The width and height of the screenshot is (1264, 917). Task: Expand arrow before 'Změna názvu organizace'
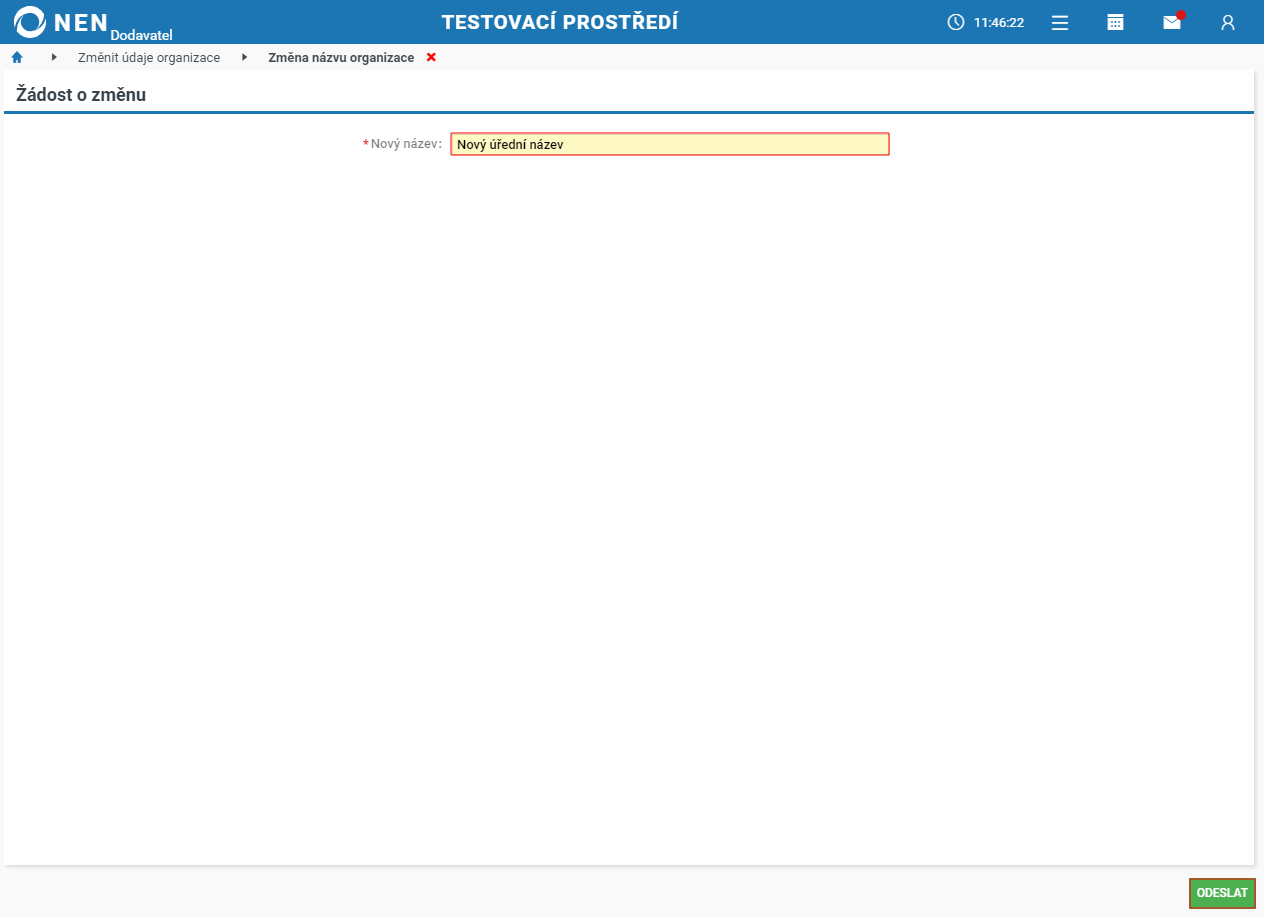tap(244, 57)
